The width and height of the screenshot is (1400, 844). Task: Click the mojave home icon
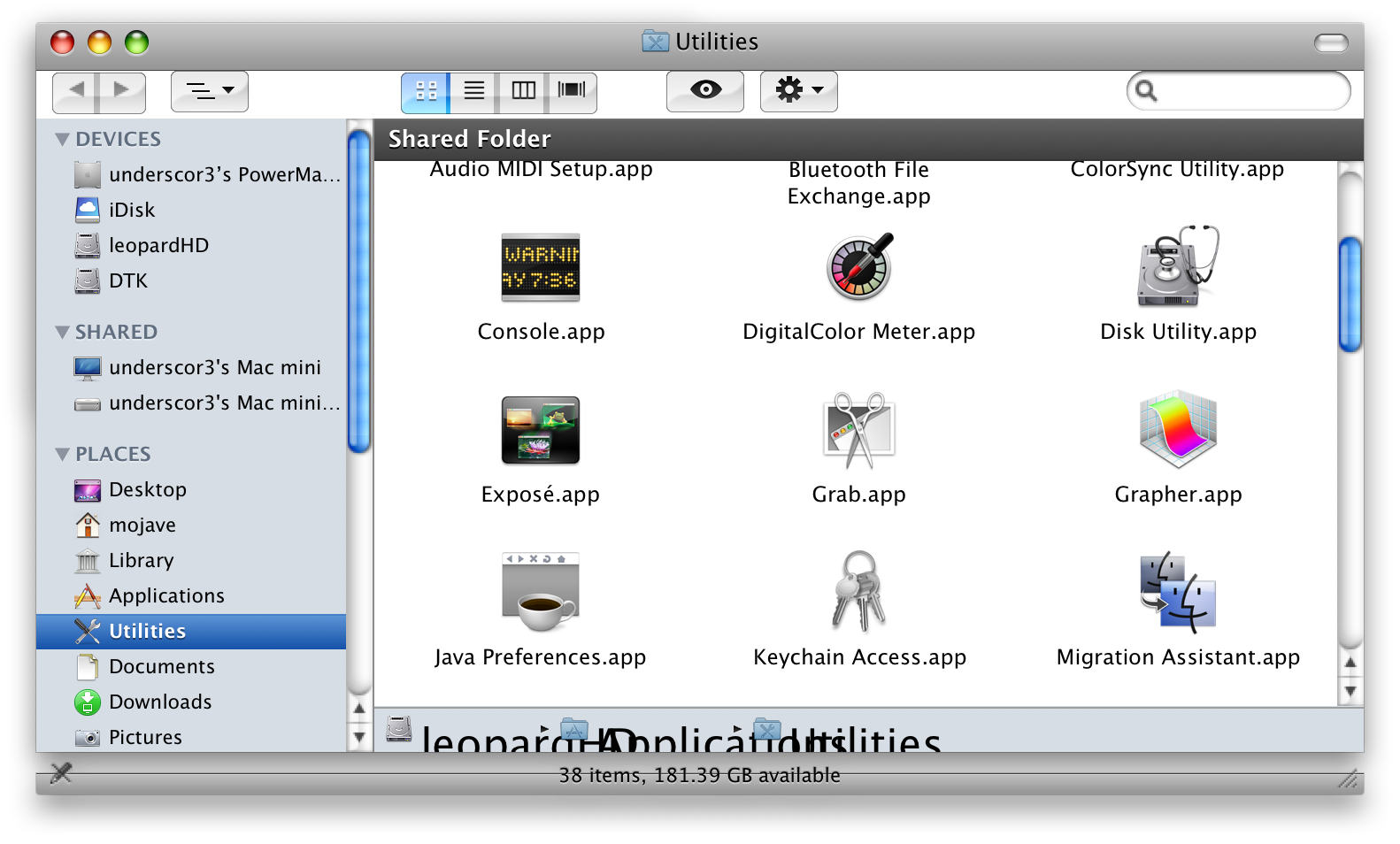click(x=88, y=525)
